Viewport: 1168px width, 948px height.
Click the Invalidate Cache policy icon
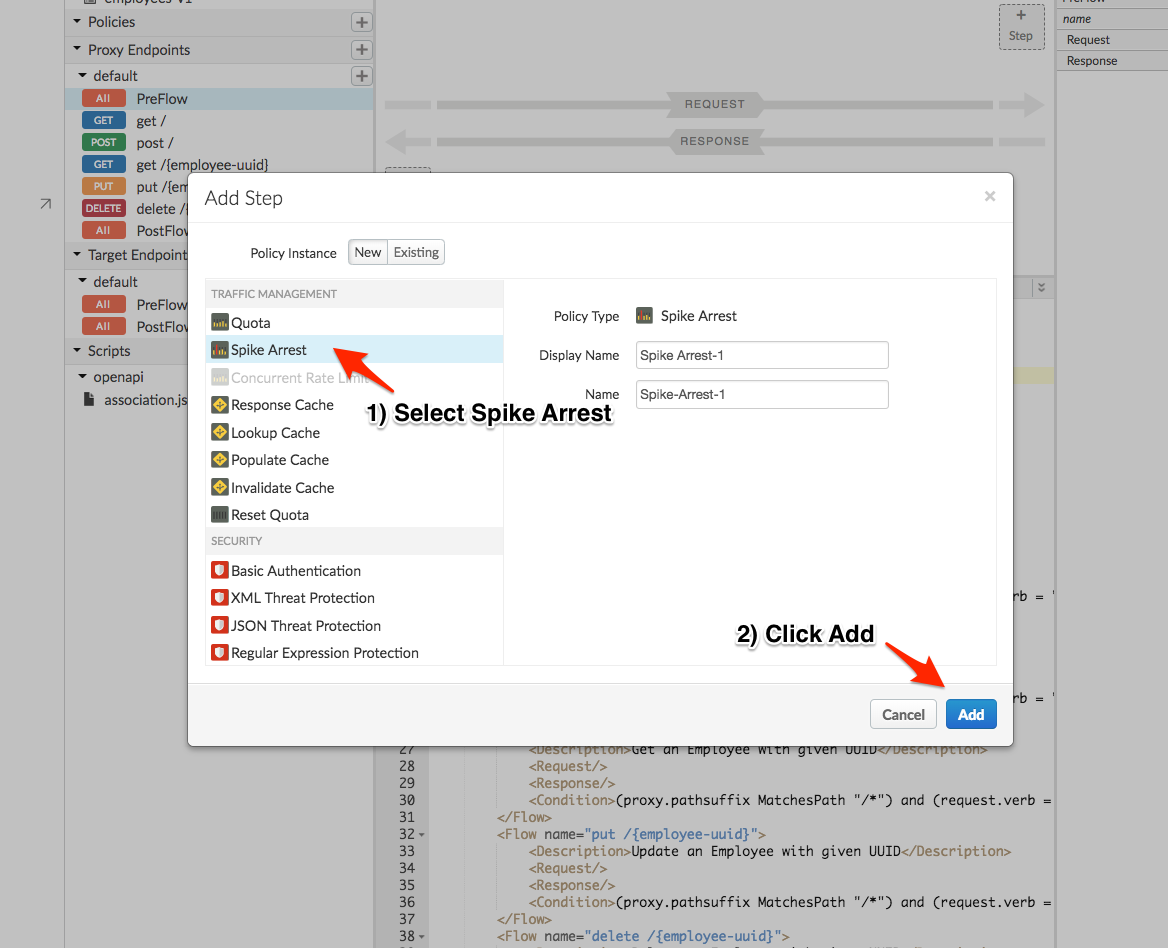219,487
